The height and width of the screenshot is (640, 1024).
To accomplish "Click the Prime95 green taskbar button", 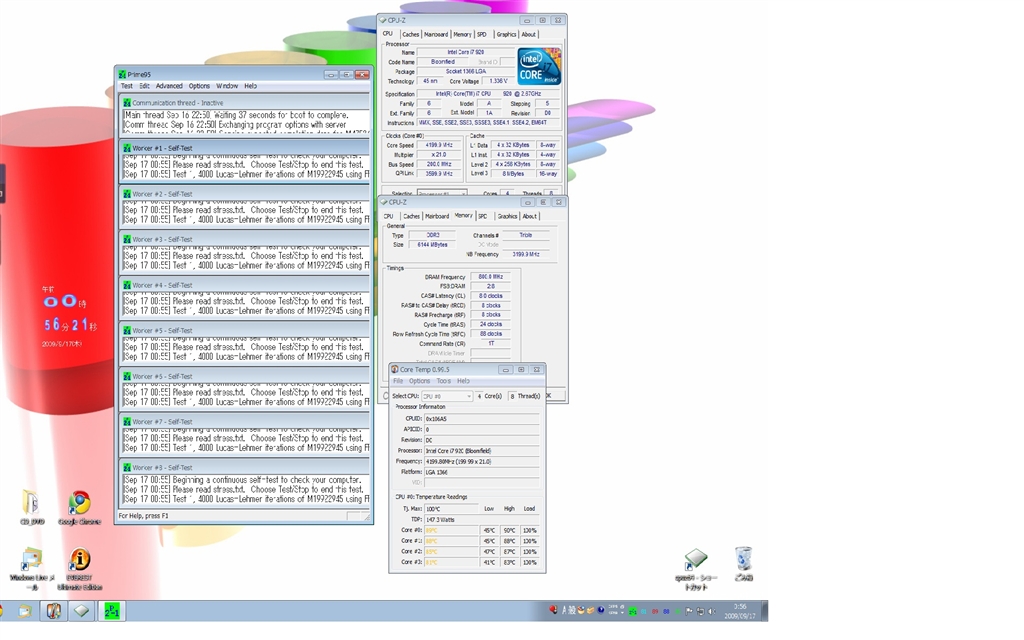I will (112, 611).
